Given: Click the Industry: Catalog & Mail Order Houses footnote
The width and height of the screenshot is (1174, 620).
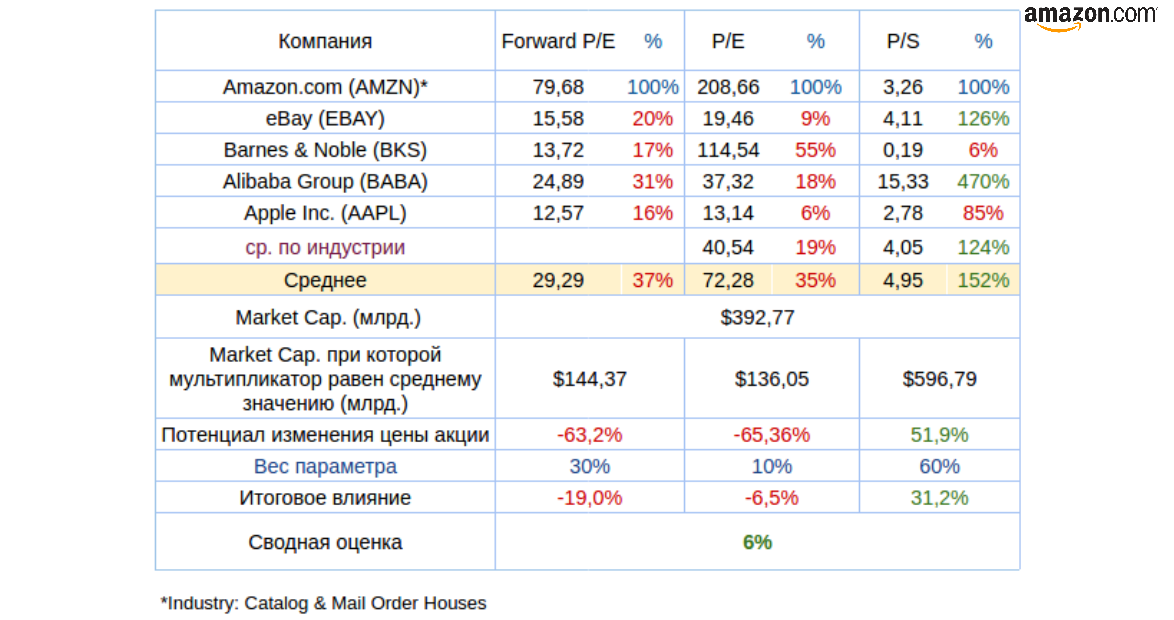Looking at the screenshot, I should [x=323, y=603].
